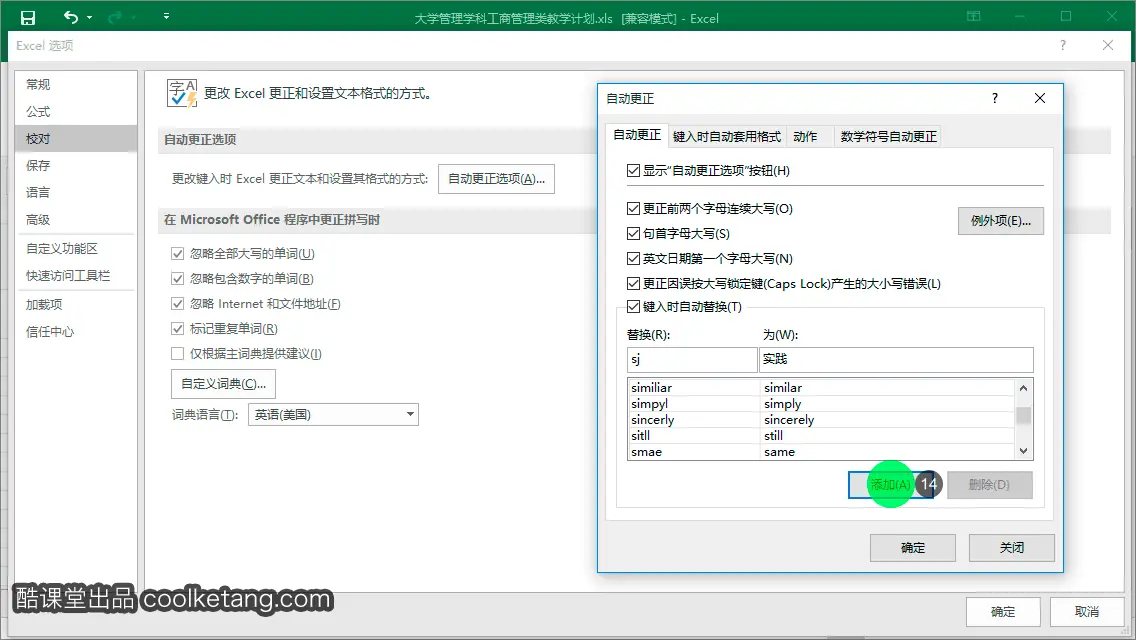The height and width of the screenshot is (640, 1136).
Task: Click the 删除(D) button
Action: 989,485
